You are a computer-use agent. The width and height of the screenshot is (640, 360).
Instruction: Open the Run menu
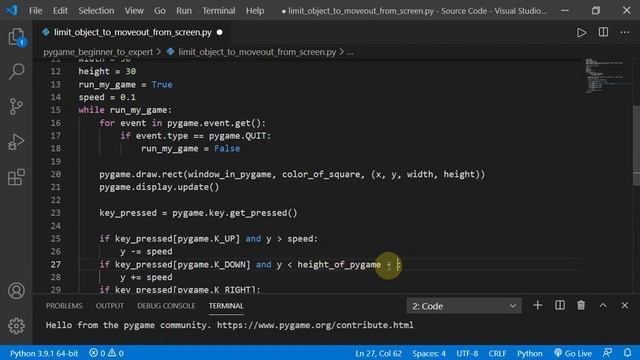[x=184, y=11]
